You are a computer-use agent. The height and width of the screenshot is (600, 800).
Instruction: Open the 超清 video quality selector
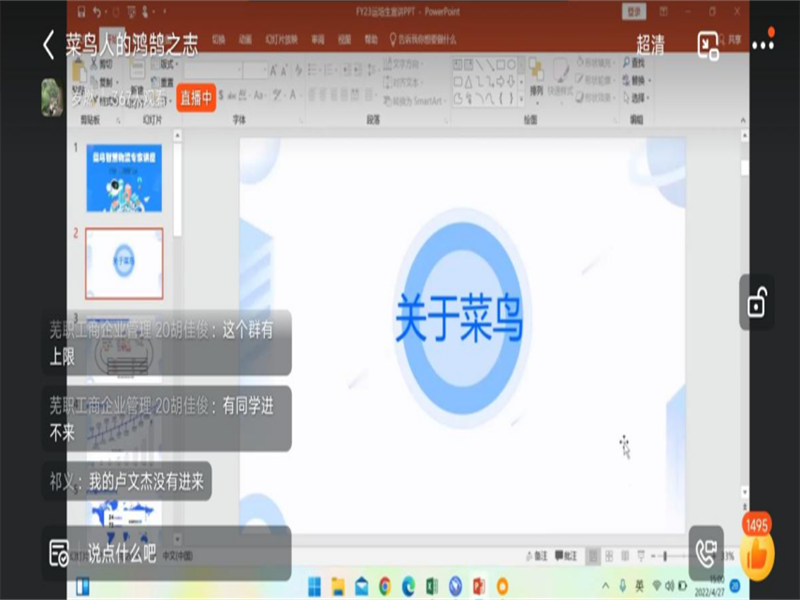(650, 45)
